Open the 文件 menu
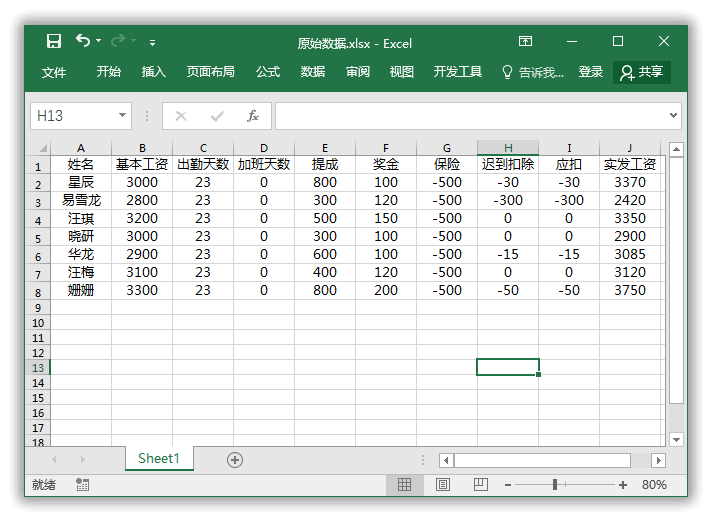Screen dimensions: 710x527 point(54,72)
